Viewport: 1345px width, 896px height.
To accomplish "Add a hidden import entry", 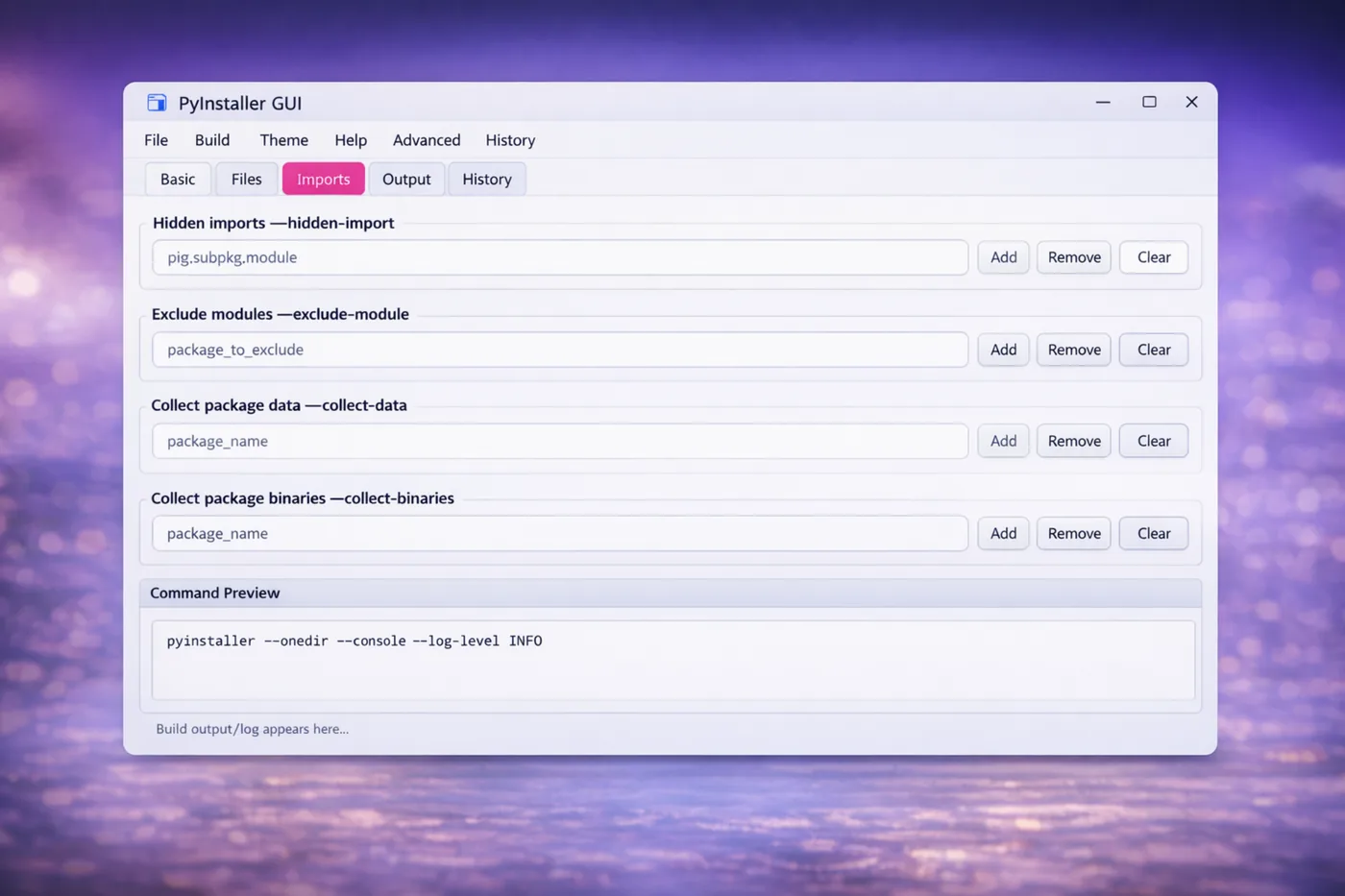I will pos(1002,256).
